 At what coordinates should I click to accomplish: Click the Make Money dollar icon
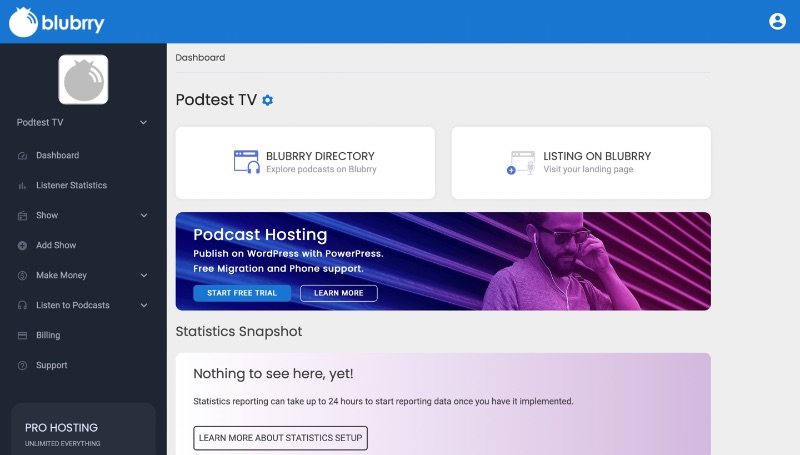[x=22, y=275]
